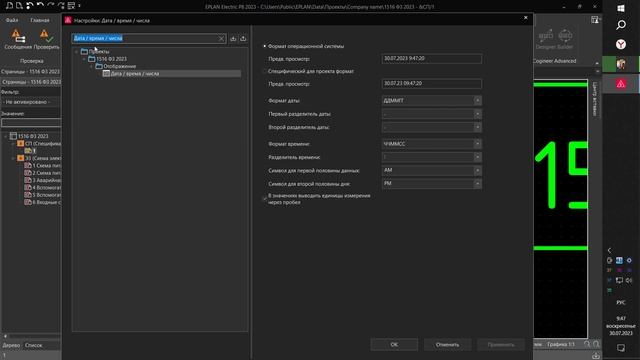Toggle units of measurement via space checkbox

(264, 199)
